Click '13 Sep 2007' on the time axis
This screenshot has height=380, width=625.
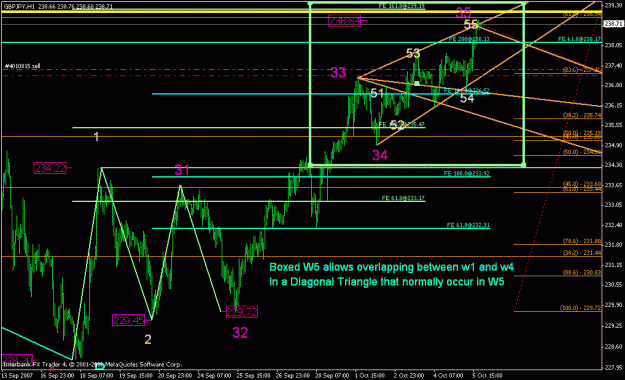click(16, 376)
